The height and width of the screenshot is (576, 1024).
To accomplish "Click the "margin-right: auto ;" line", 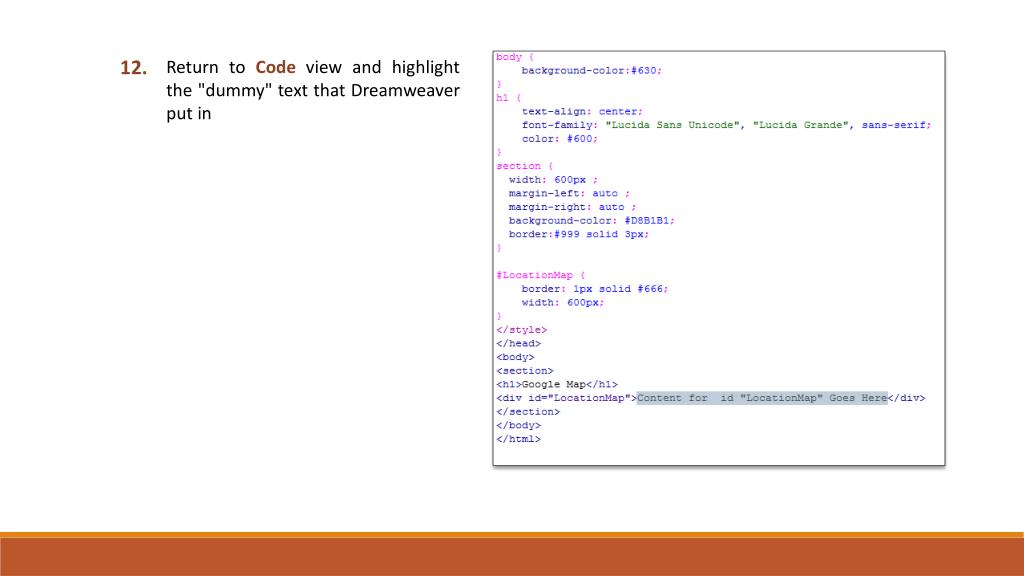I will point(572,207).
